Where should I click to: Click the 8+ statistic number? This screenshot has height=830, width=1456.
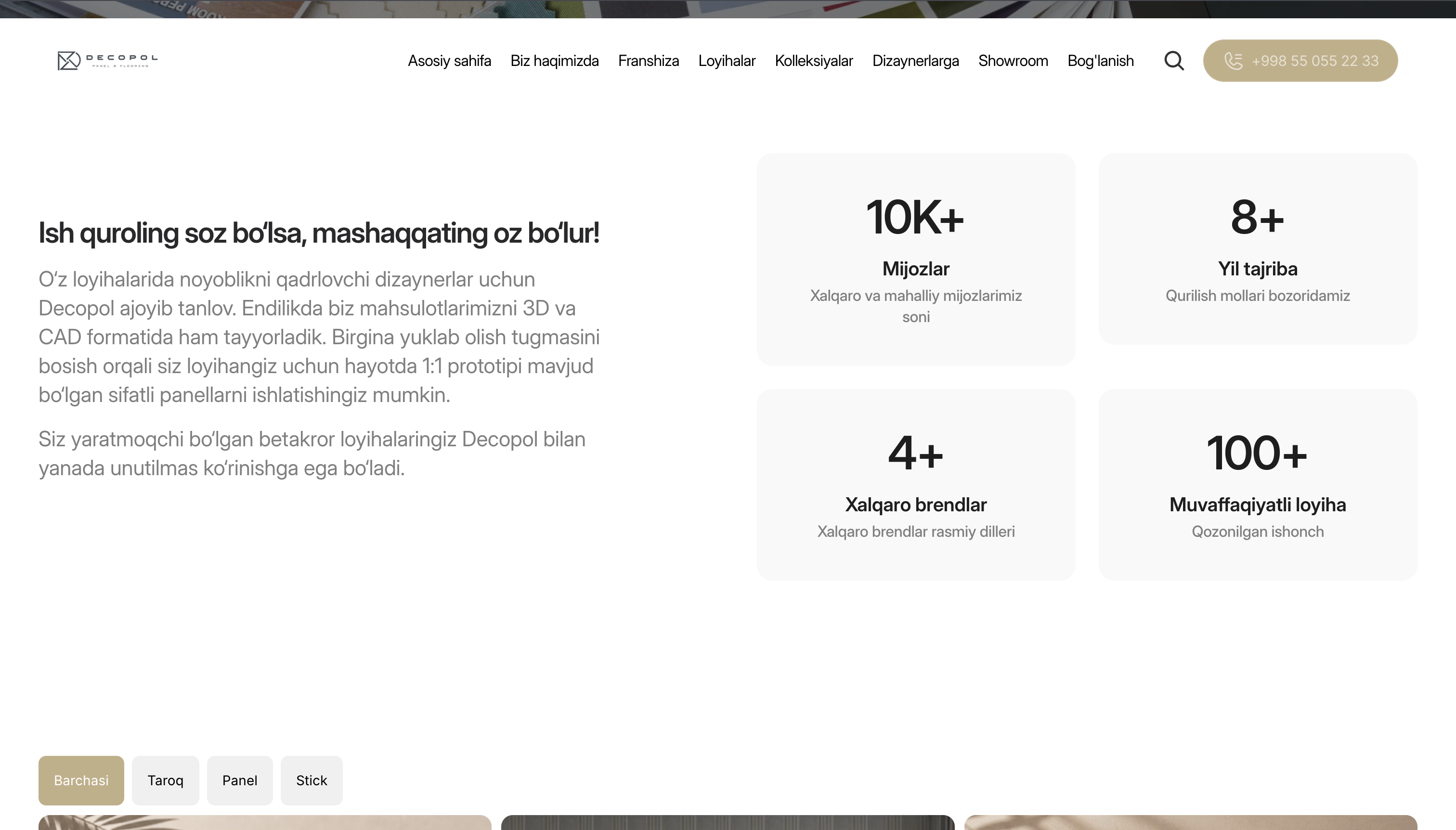1257,217
